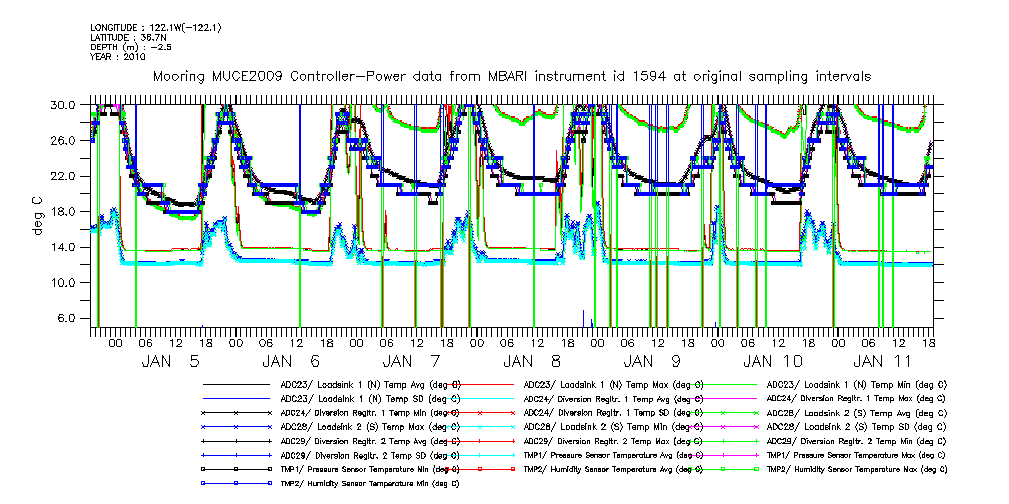Click the JAN 11 date label
Image resolution: width=1009 pixels, height=504 pixels.
click(888, 360)
